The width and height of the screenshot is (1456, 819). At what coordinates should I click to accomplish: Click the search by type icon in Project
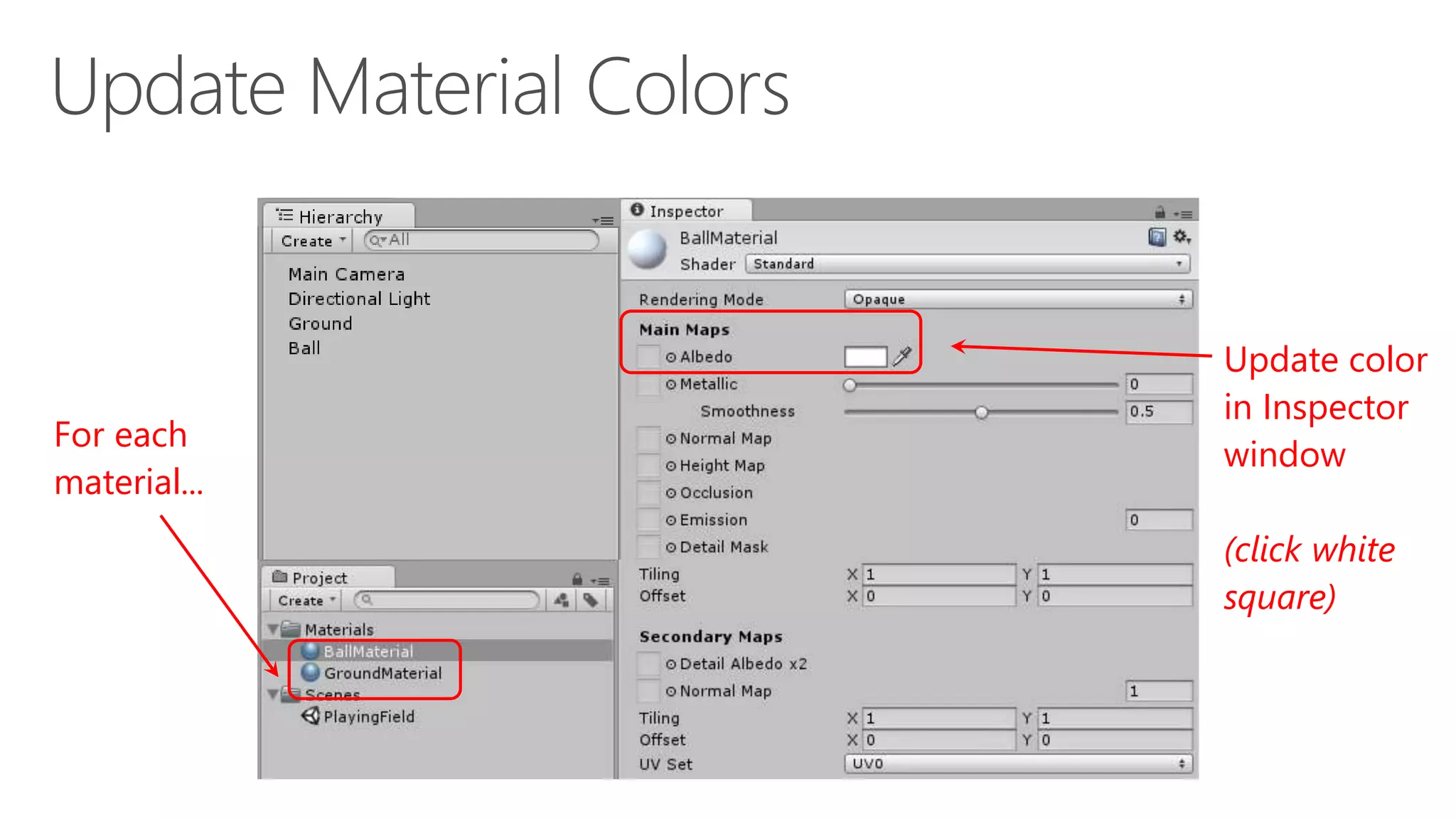(561, 601)
